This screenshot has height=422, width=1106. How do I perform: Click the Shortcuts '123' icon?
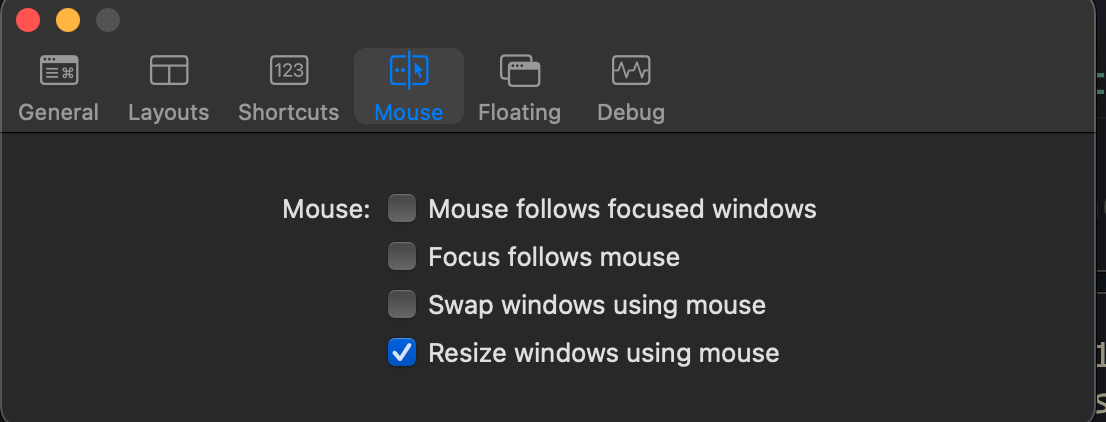click(x=289, y=70)
